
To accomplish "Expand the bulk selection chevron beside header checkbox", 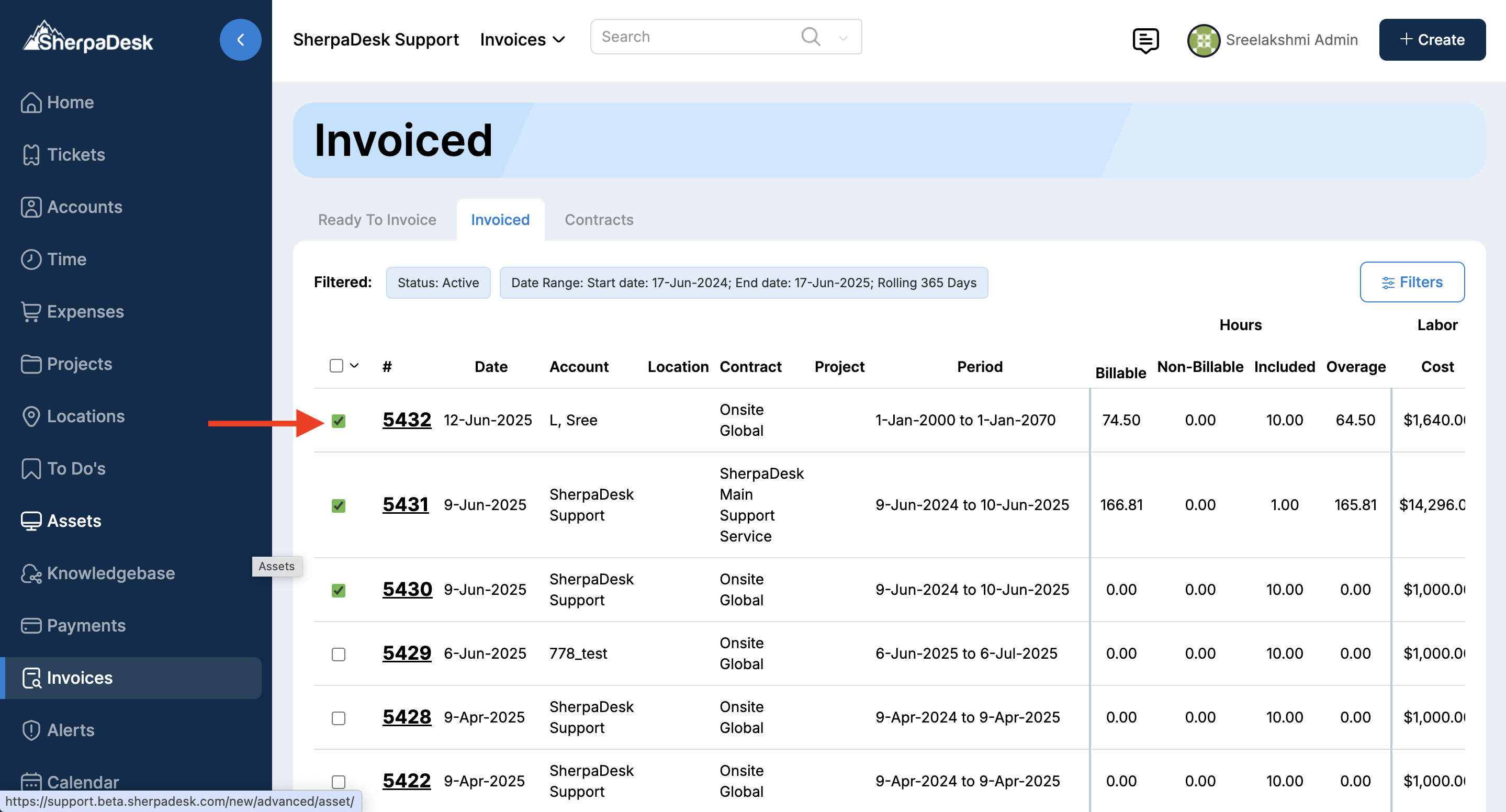I will pyautogui.click(x=354, y=366).
